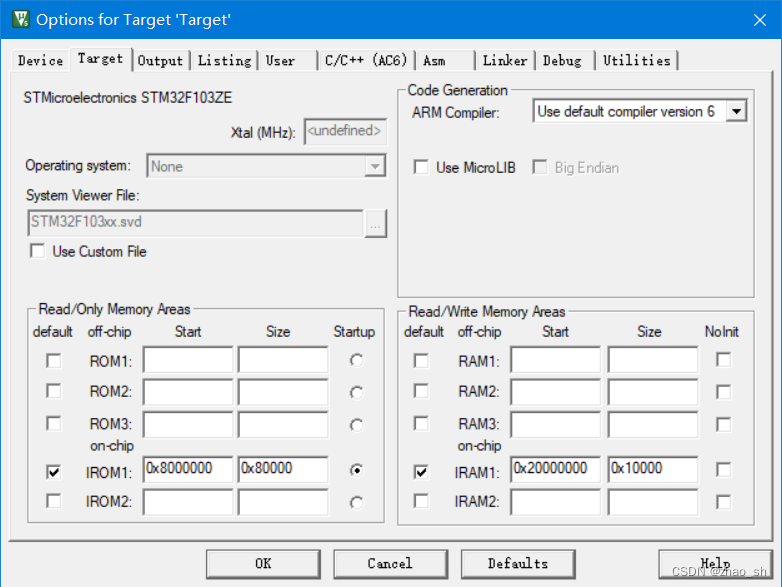Switch to the C/C++ (AC6) tab

(366, 61)
